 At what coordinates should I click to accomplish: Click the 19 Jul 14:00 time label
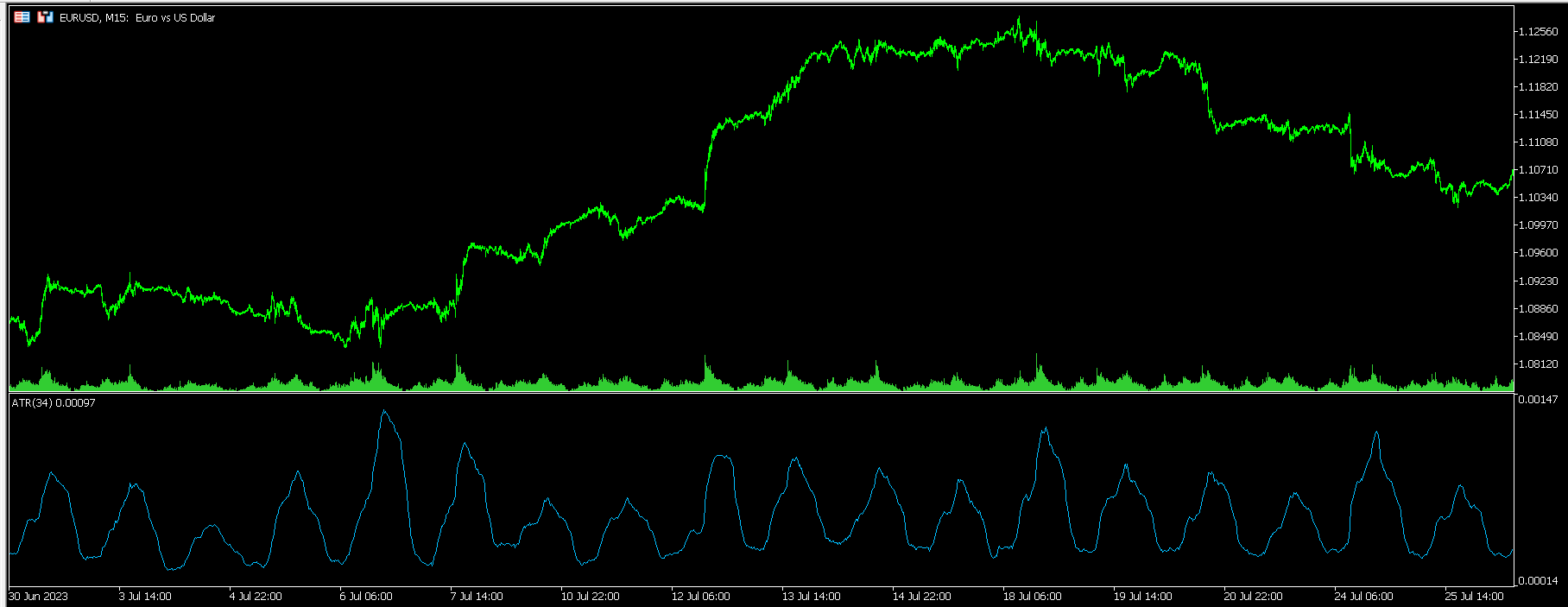[x=1142, y=597]
